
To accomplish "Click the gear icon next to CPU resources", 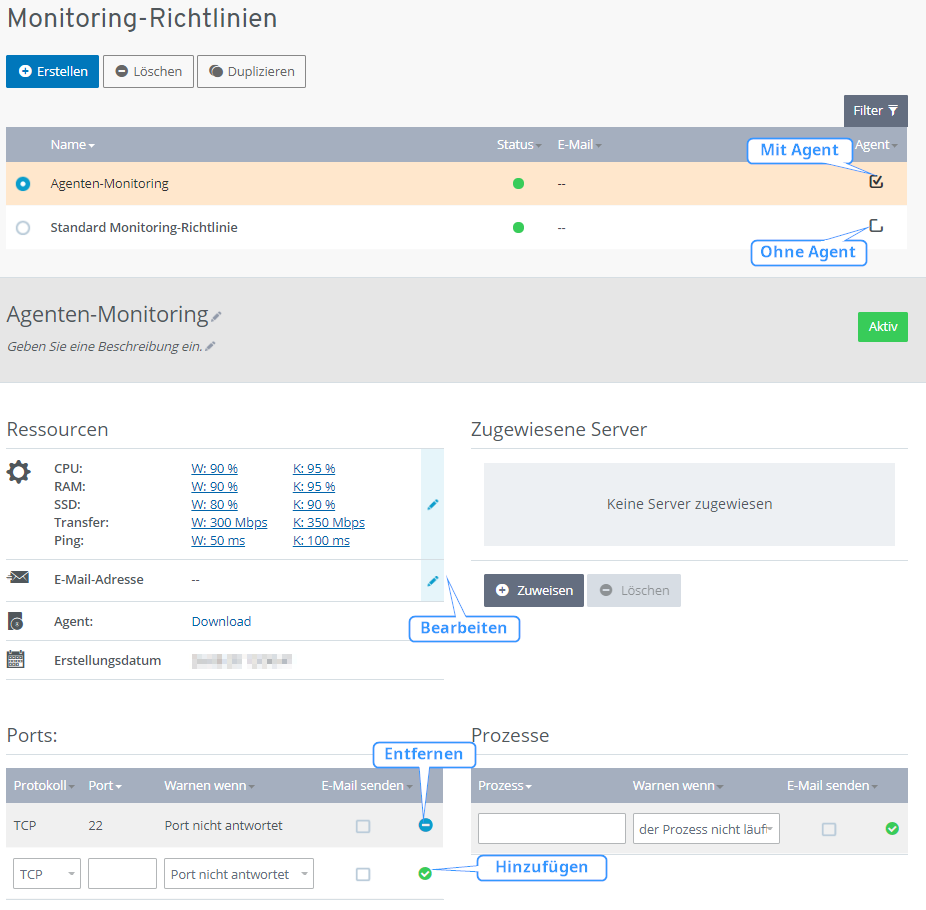I will pyautogui.click(x=18, y=472).
